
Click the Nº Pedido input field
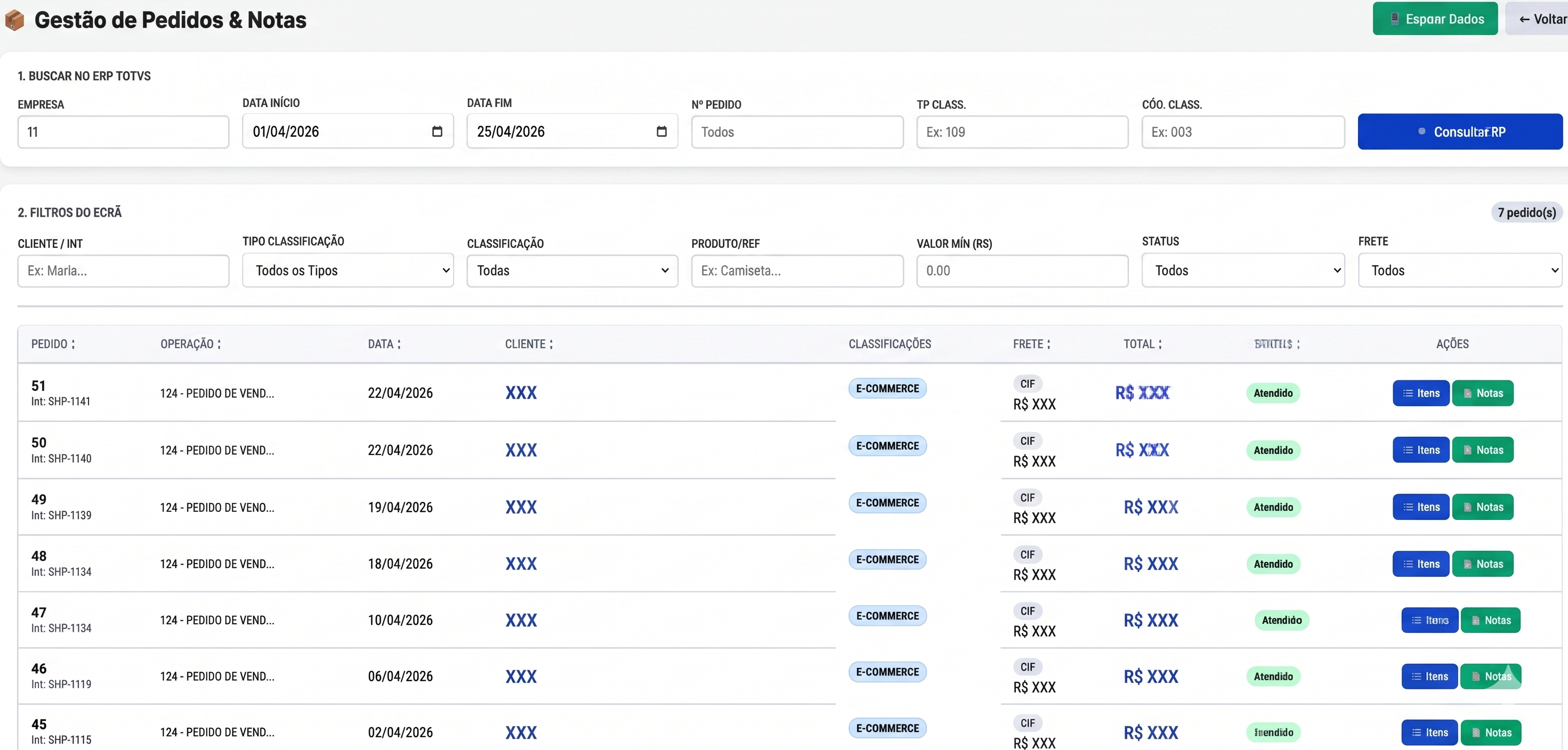click(x=797, y=132)
